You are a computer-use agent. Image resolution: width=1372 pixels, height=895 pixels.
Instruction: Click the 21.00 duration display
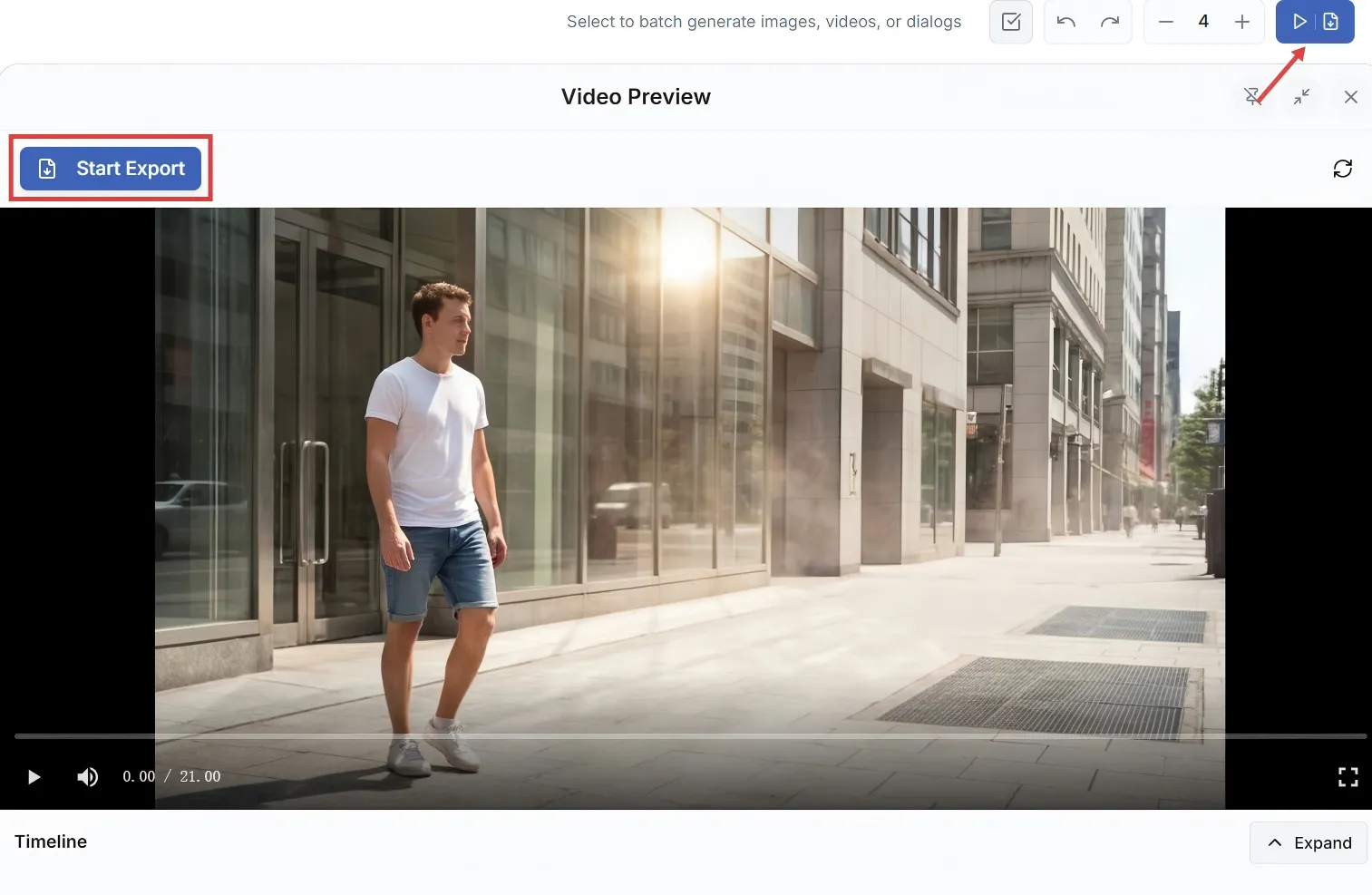pos(199,776)
